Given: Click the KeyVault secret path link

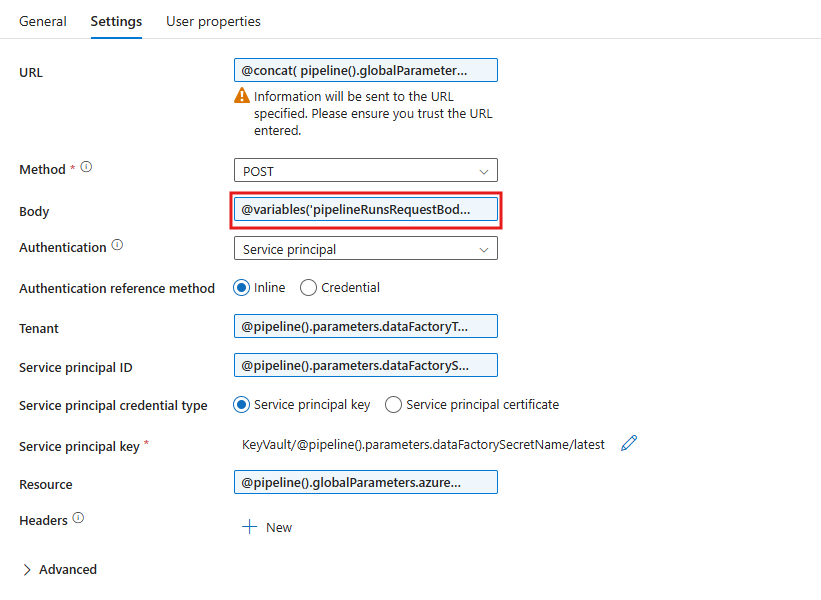Looking at the screenshot, I should click(x=425, y=443).
